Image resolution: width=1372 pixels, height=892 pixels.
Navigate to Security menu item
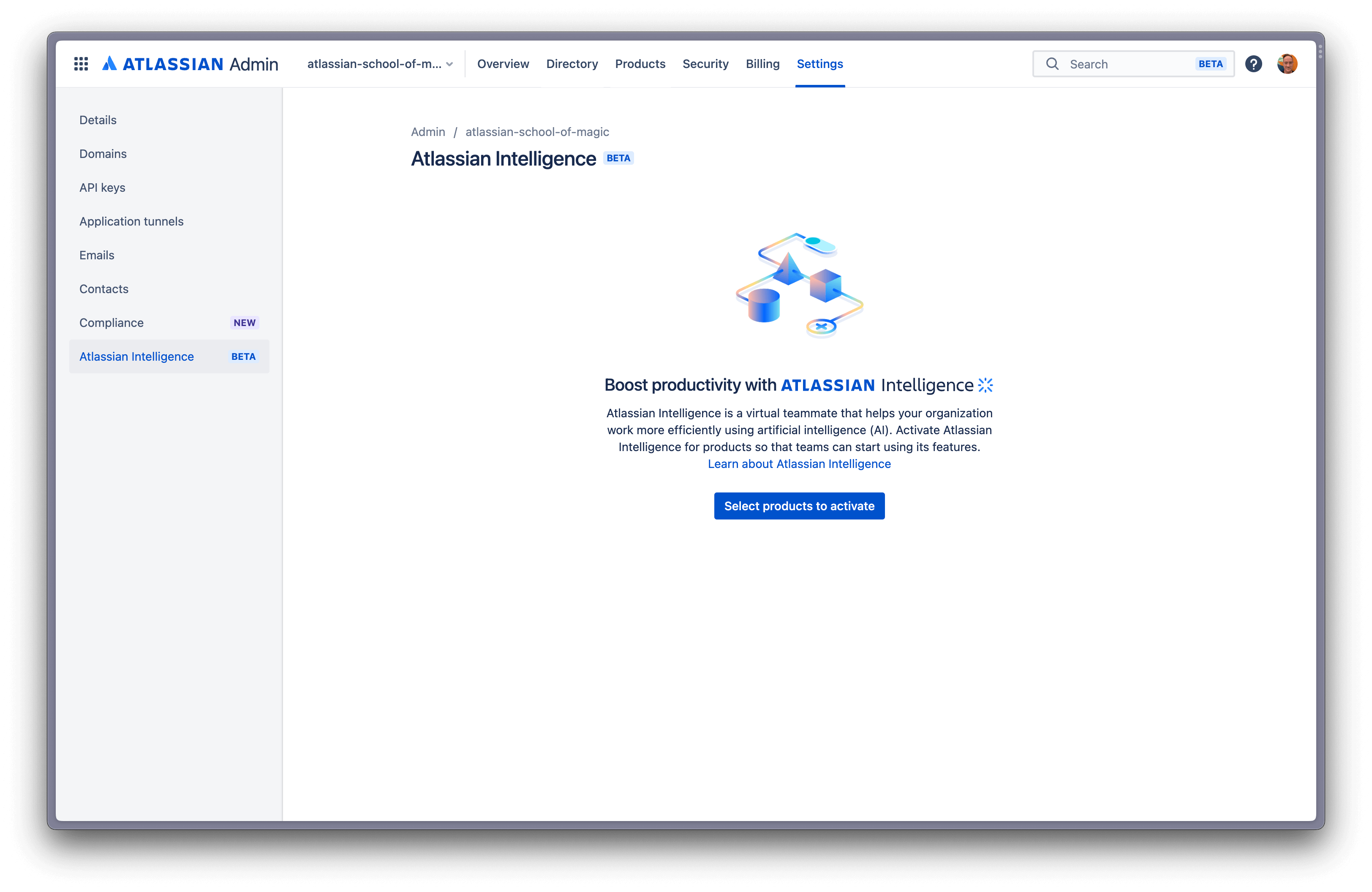pyautogui.click(x=705, y=63)
